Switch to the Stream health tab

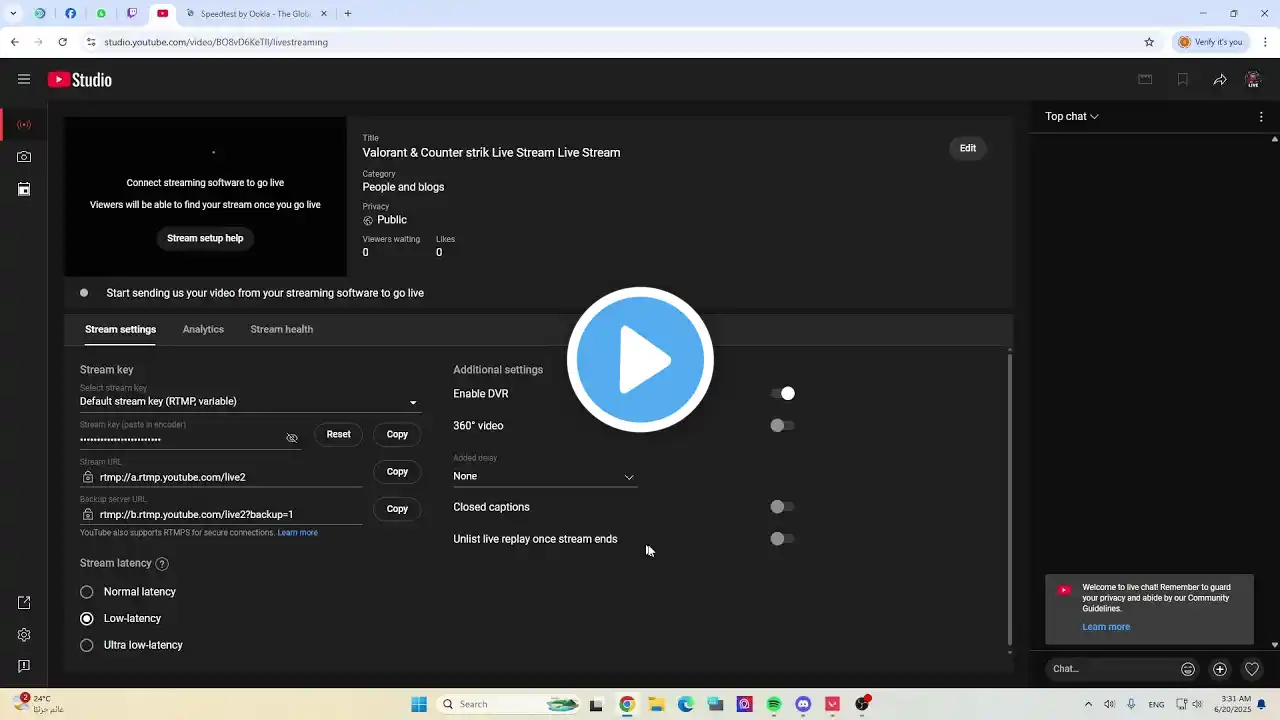[281, 329]
